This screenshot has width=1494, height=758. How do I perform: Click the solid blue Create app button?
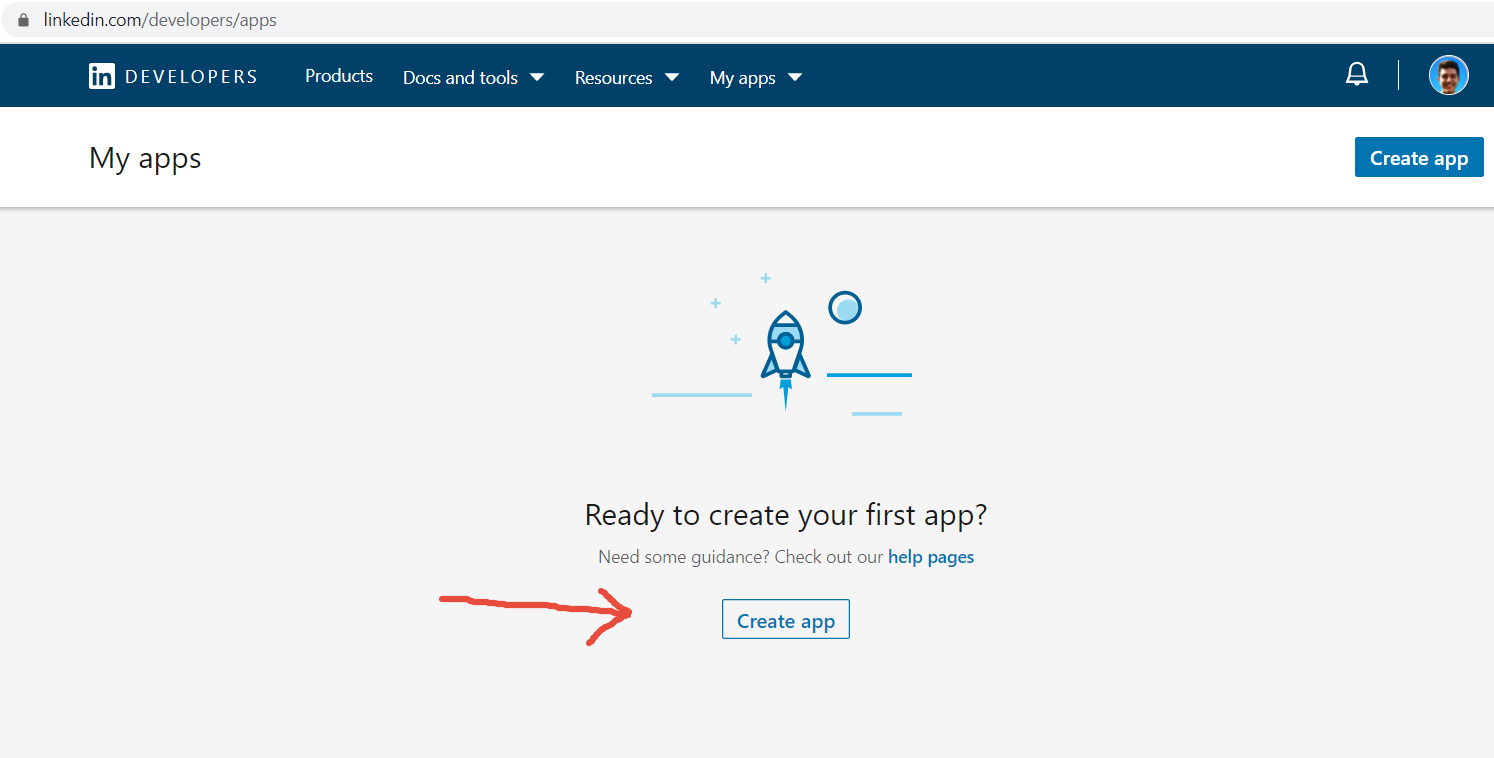1419,158
